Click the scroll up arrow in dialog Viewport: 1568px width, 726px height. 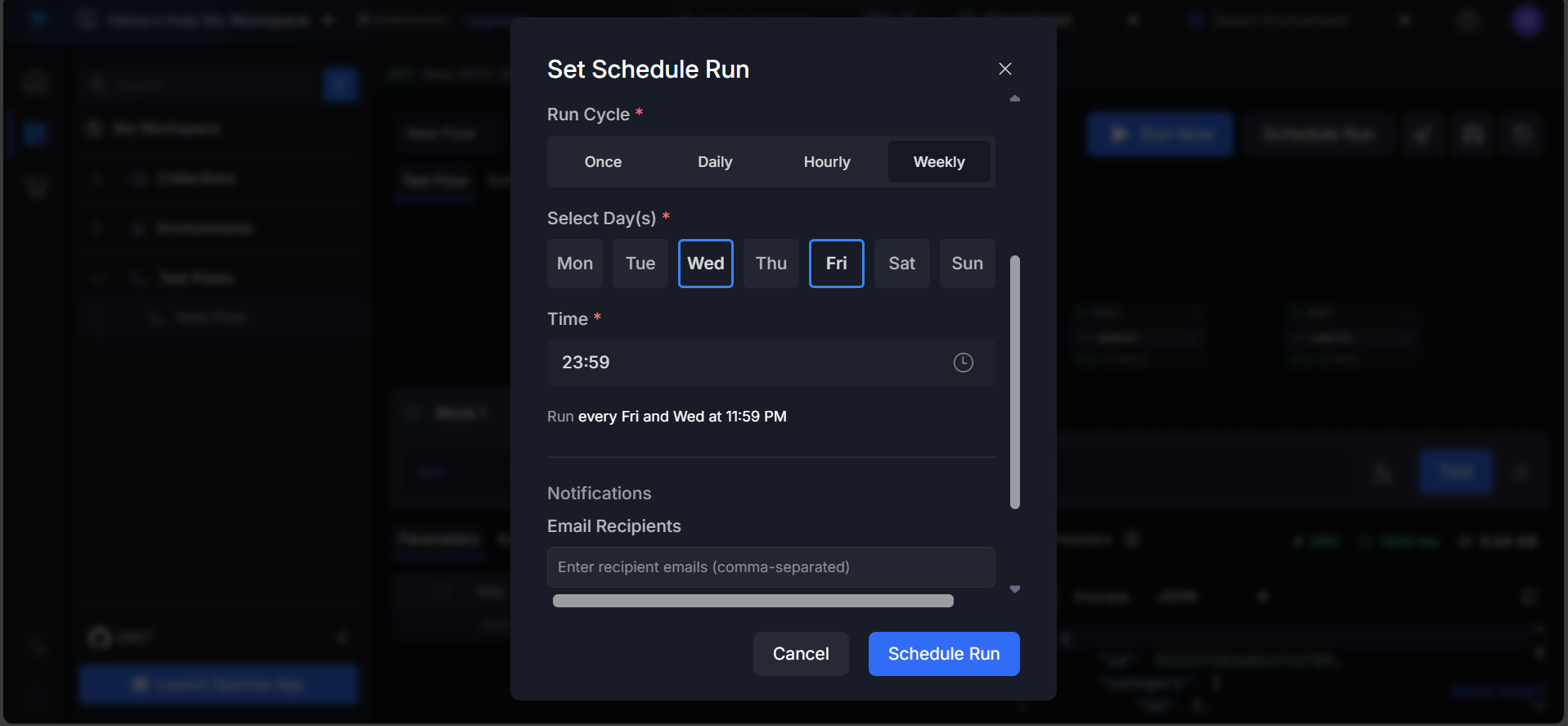pyautogui.click(x=1015, y=98)
